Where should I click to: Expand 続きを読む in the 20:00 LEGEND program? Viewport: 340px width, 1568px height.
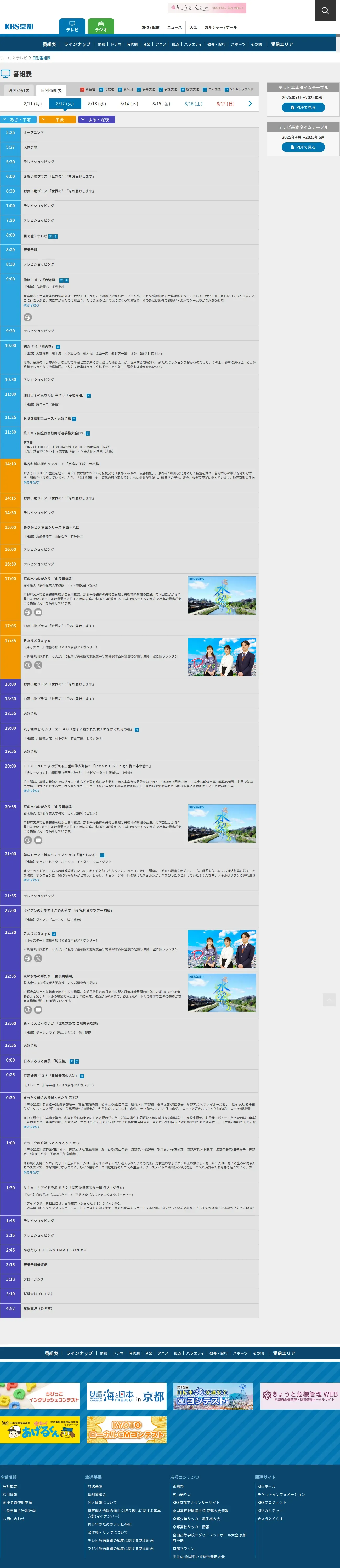coord(31,791)
